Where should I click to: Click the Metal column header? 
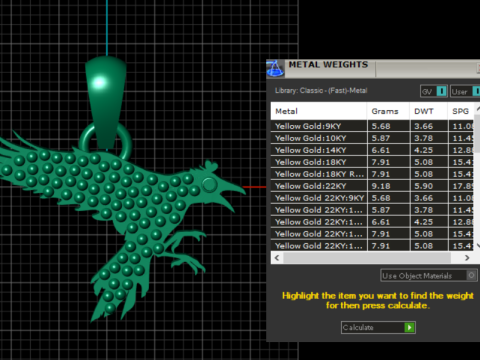319,111
